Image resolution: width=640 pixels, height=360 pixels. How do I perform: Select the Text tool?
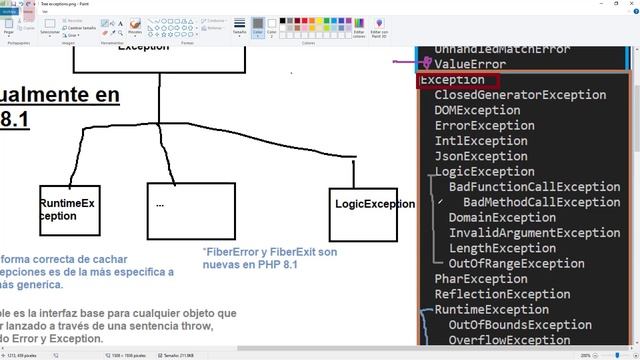(x=120, y=23)
